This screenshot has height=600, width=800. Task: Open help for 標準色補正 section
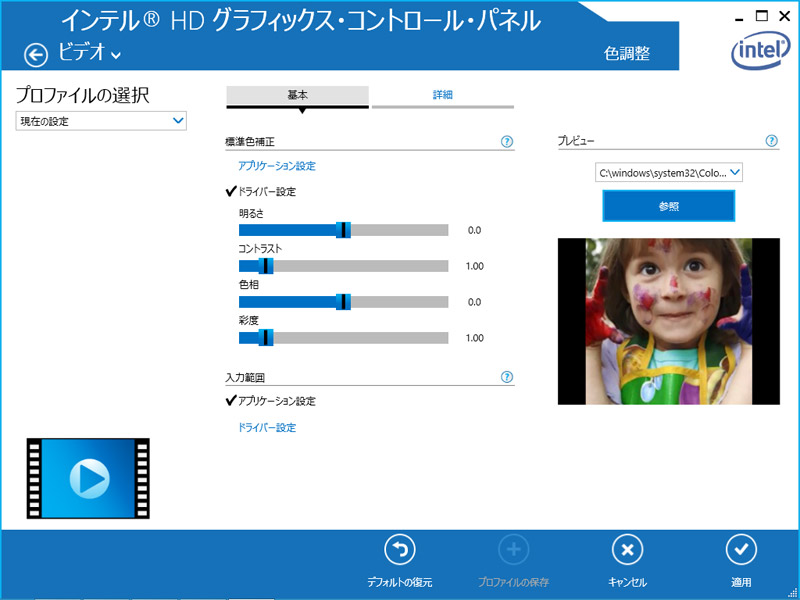click(x=507, y=142)
